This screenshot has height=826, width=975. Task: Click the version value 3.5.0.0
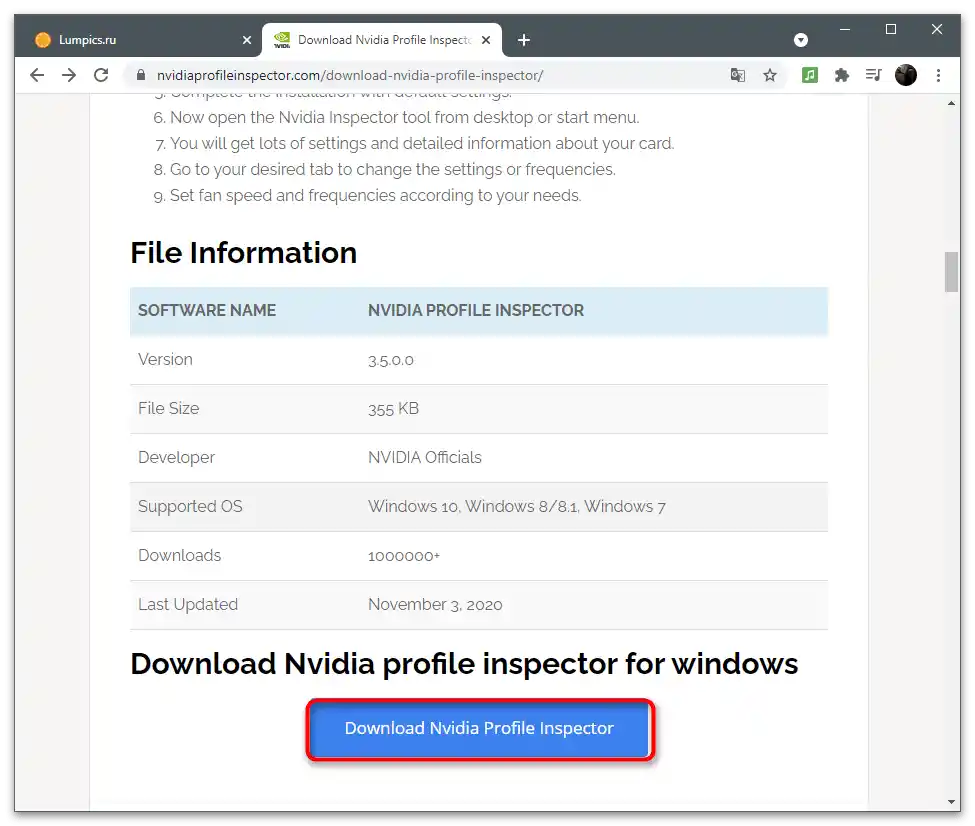(x=390, y=360)
